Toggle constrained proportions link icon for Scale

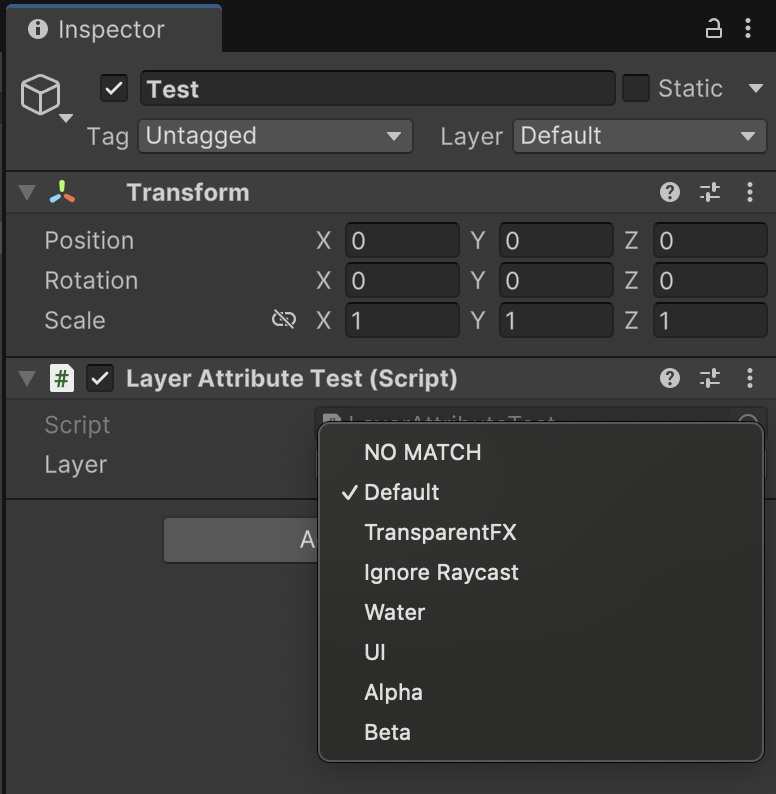tap(284, 320)
